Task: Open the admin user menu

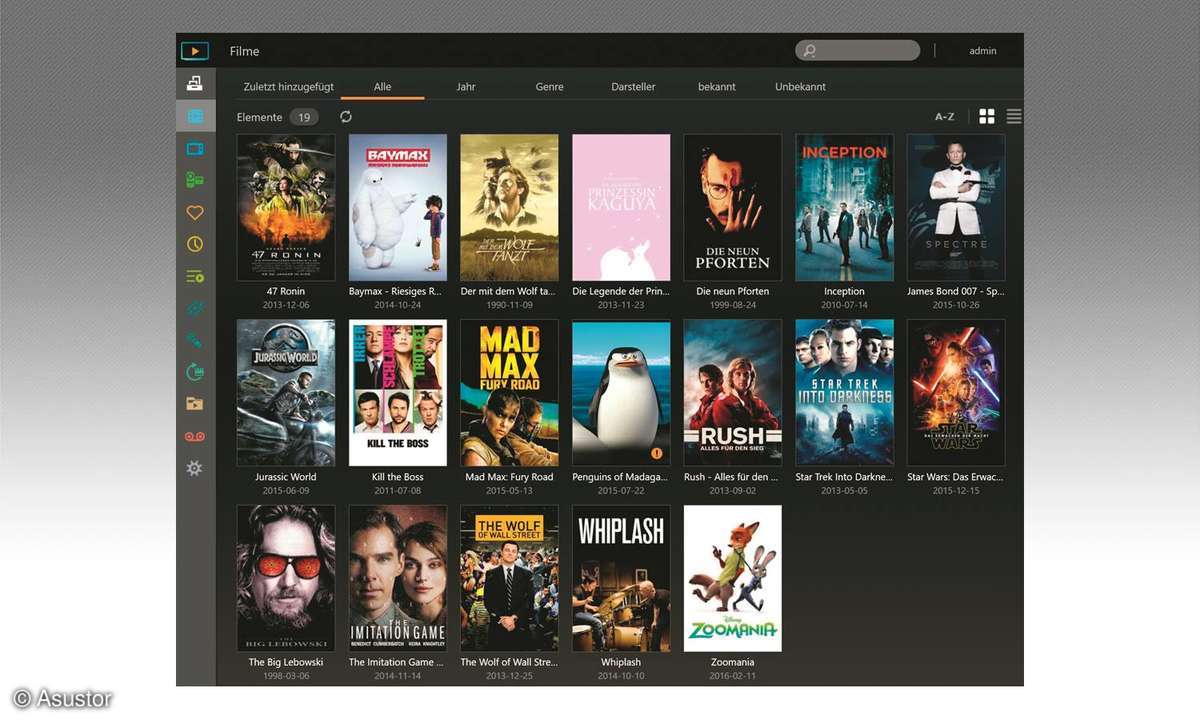Action: 983,51
